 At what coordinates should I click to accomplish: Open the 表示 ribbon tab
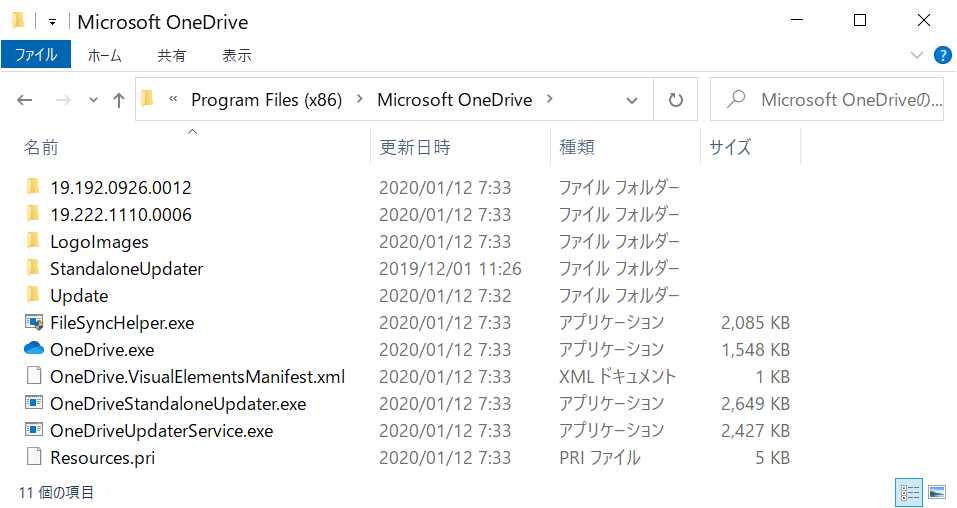[237, 56]
